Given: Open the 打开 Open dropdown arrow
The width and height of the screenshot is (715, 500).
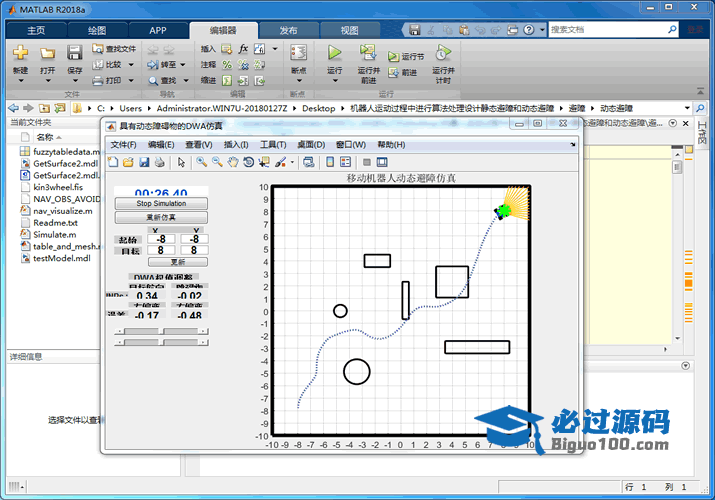Looking at the screenshot, I should (x=48, y=81).
